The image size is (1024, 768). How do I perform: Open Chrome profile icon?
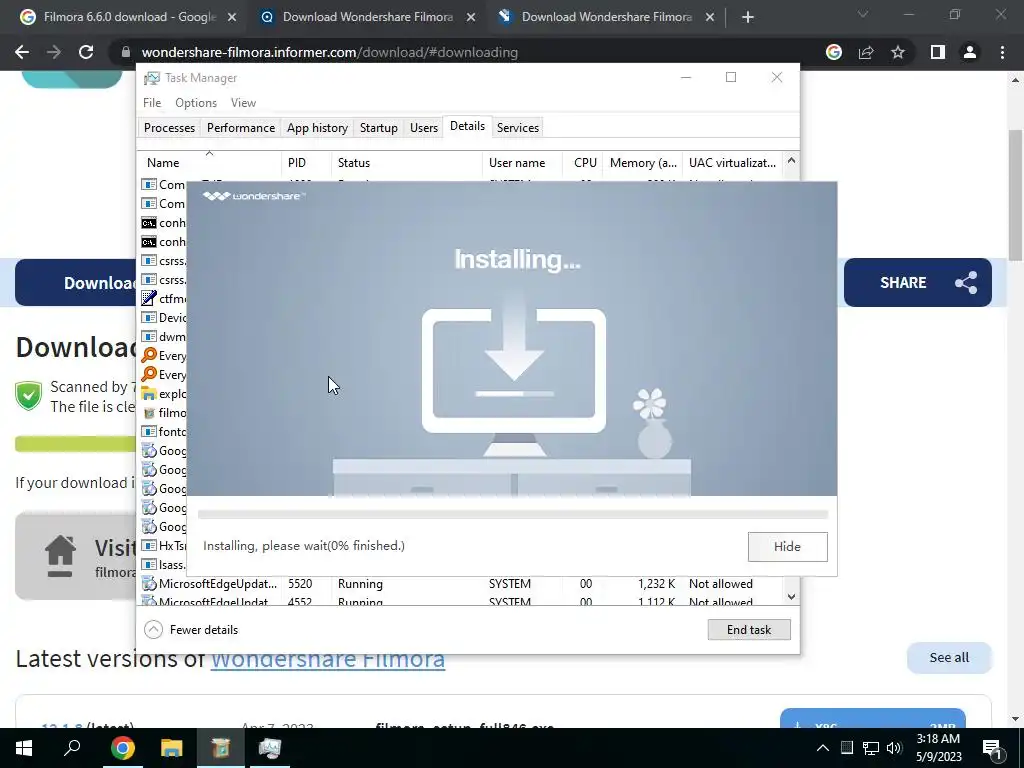click(x=970, y=52)
